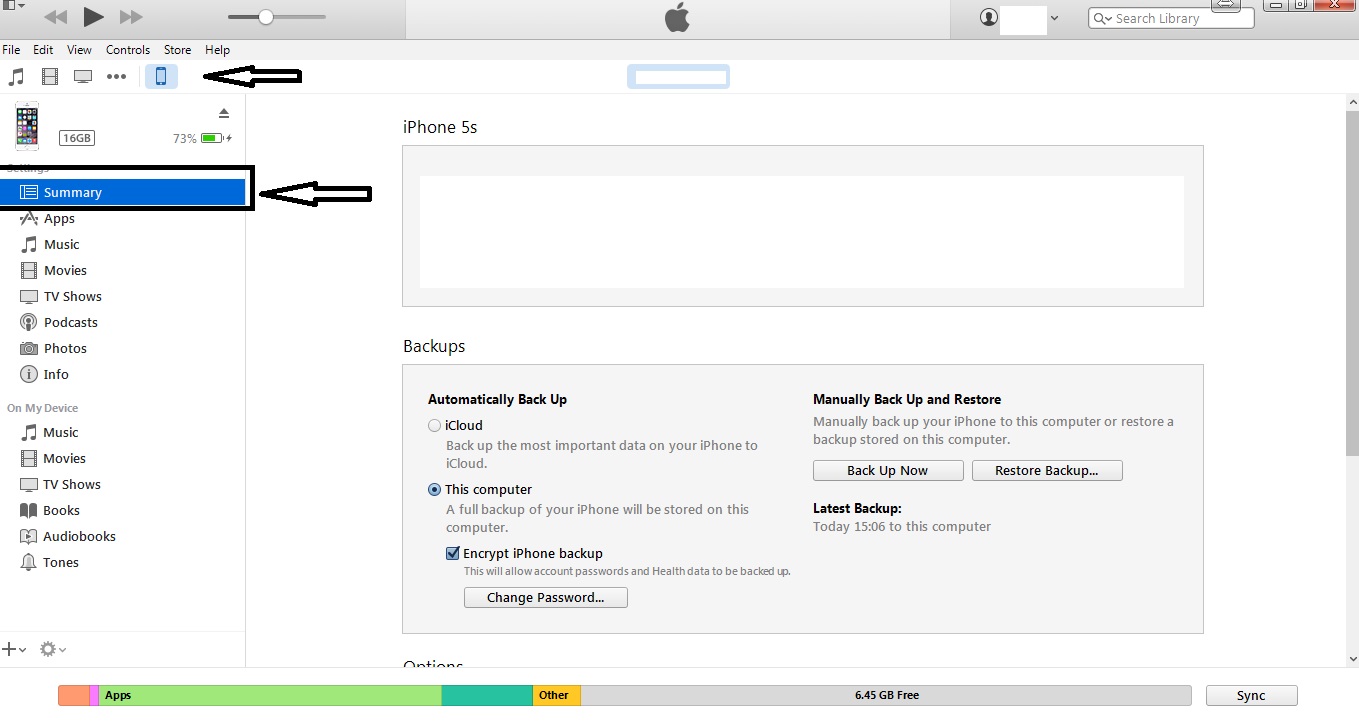Viewport: 1359px width, 723px height.
Task: Click in the Search Library field
Action: click(x=1171, y=19)
